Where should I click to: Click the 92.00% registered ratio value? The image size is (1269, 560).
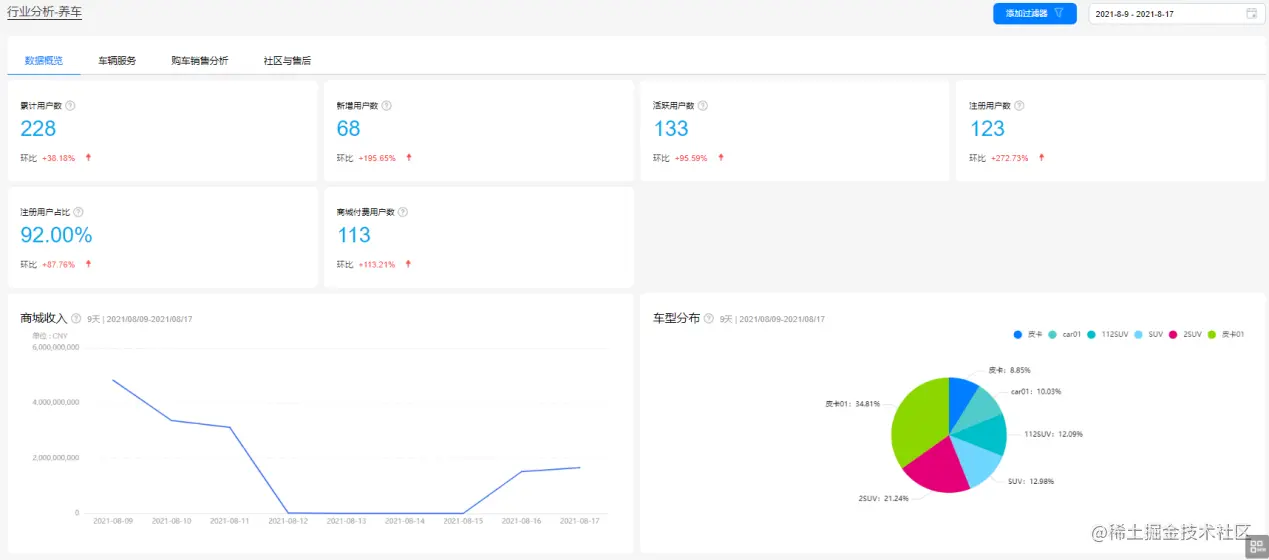coord(56,236)
